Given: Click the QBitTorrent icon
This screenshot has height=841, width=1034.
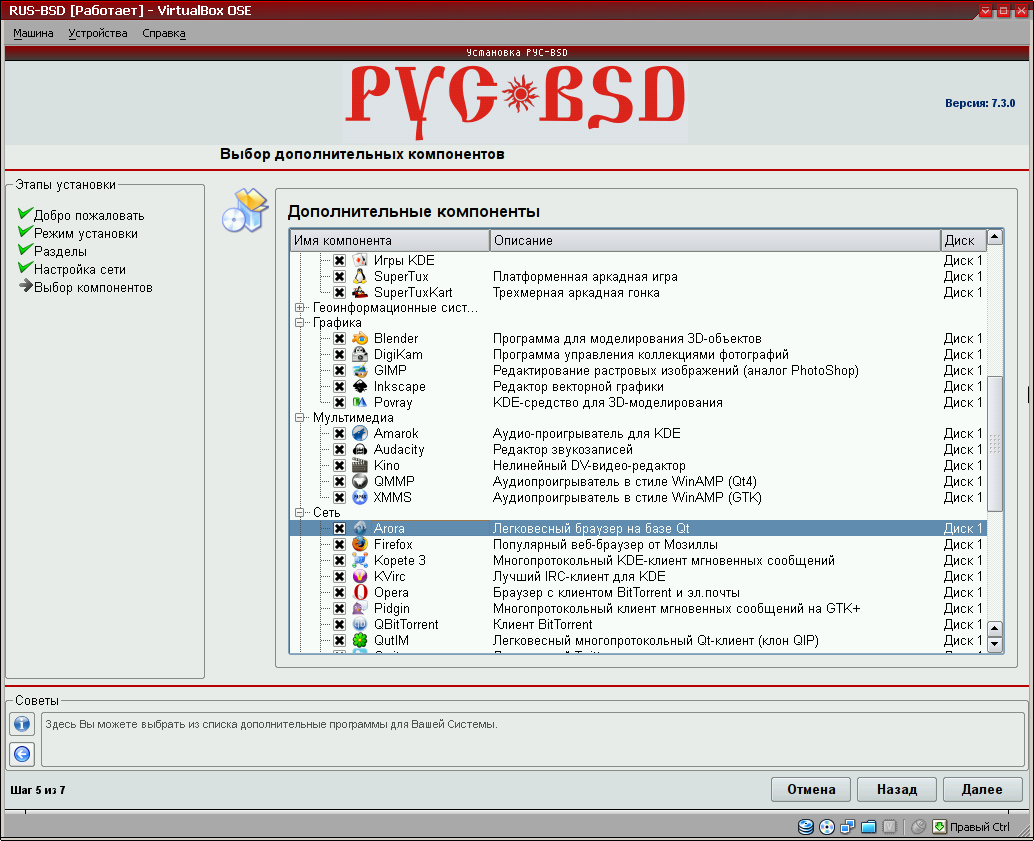Looking at the screenshot, I should [359, 624].
